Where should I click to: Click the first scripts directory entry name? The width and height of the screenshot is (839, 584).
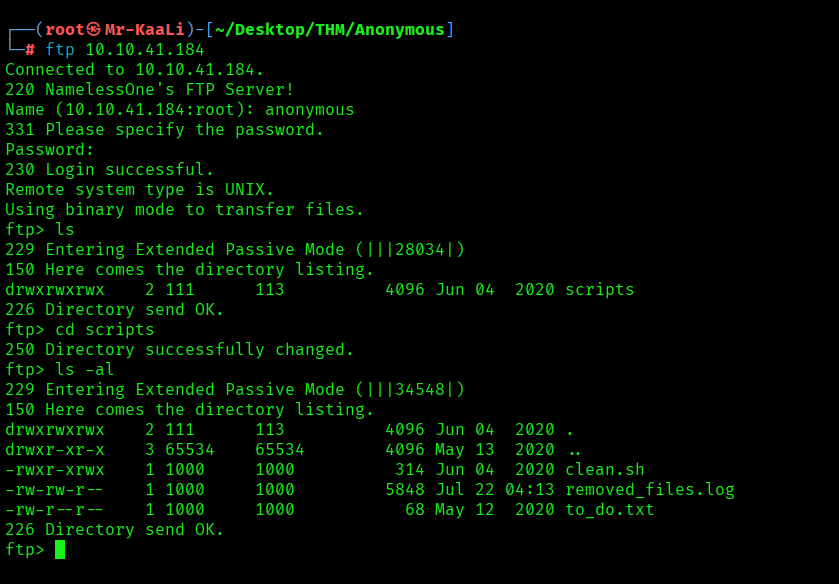[599, 289]
